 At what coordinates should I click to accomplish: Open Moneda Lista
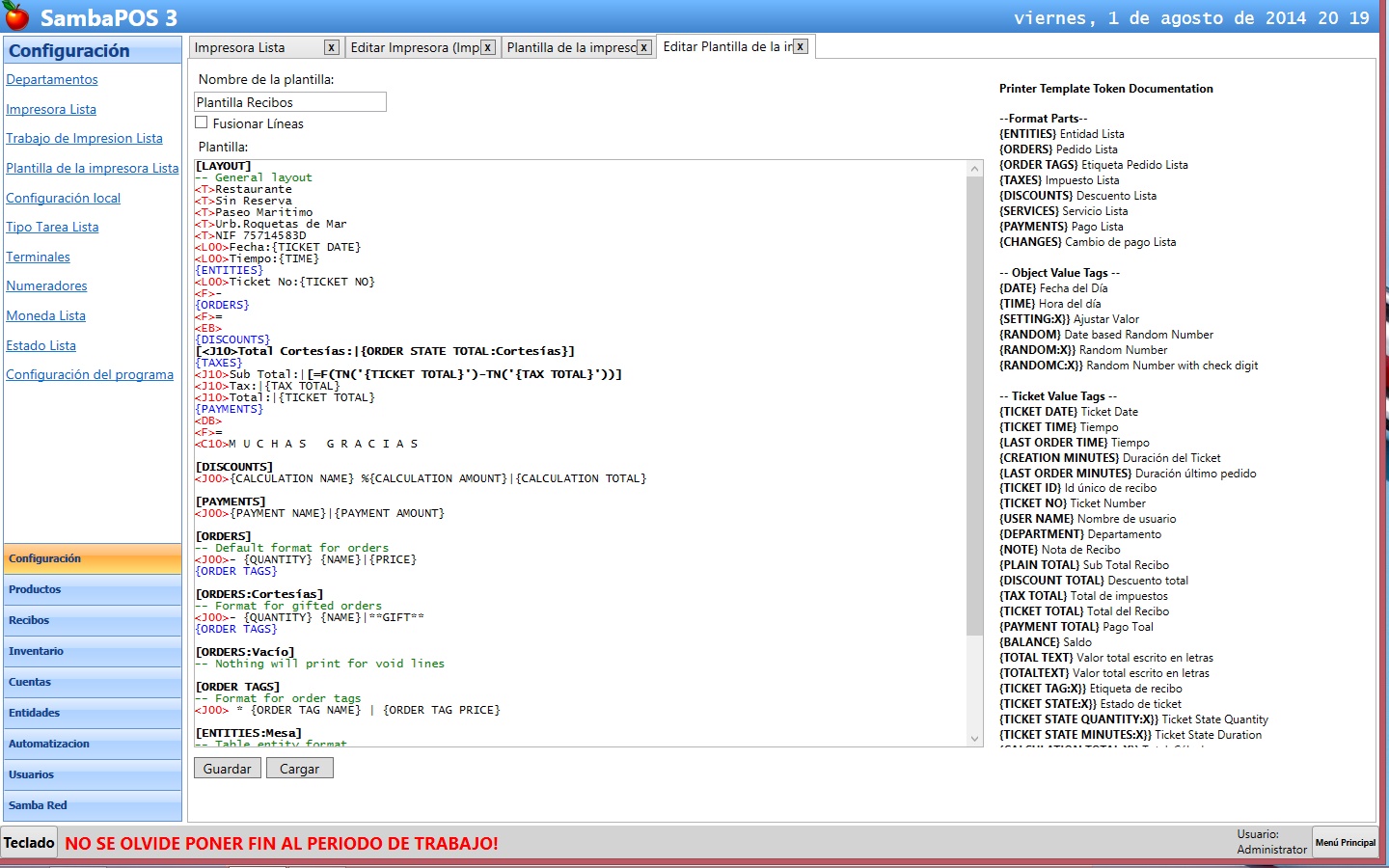(45, 315)
